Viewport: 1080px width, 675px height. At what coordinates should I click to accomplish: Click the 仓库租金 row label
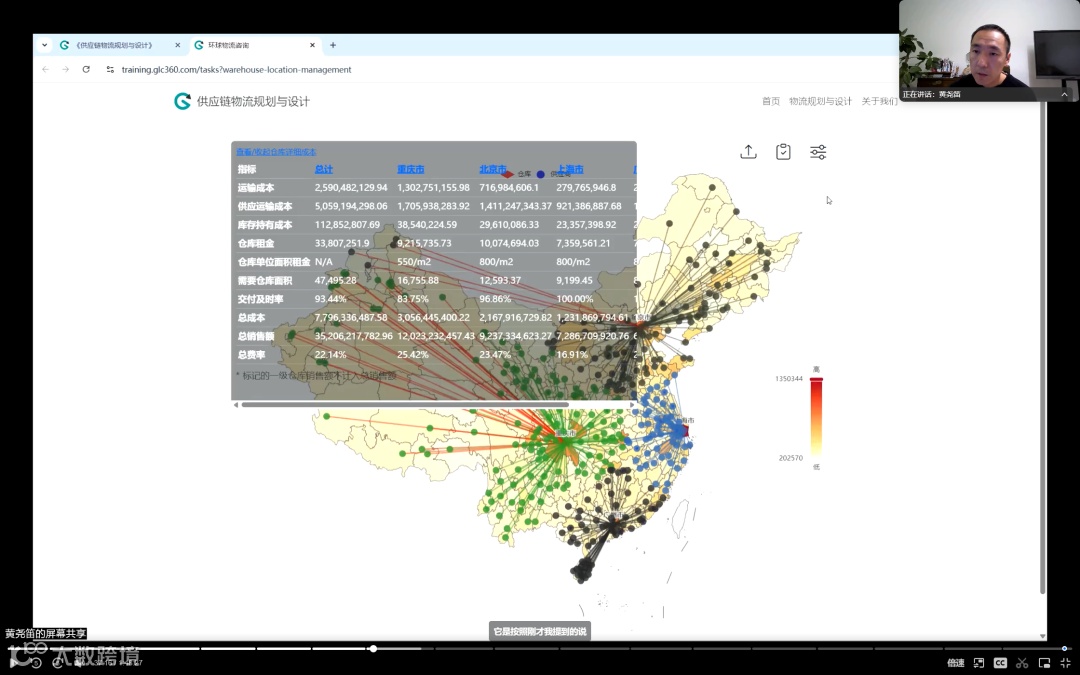pos(256,244)
